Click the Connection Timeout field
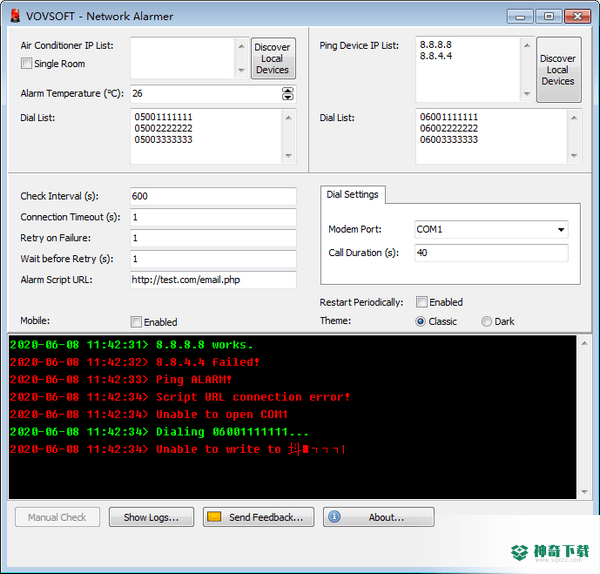Viewport: 600px width, 574px height. coord(213,217)
